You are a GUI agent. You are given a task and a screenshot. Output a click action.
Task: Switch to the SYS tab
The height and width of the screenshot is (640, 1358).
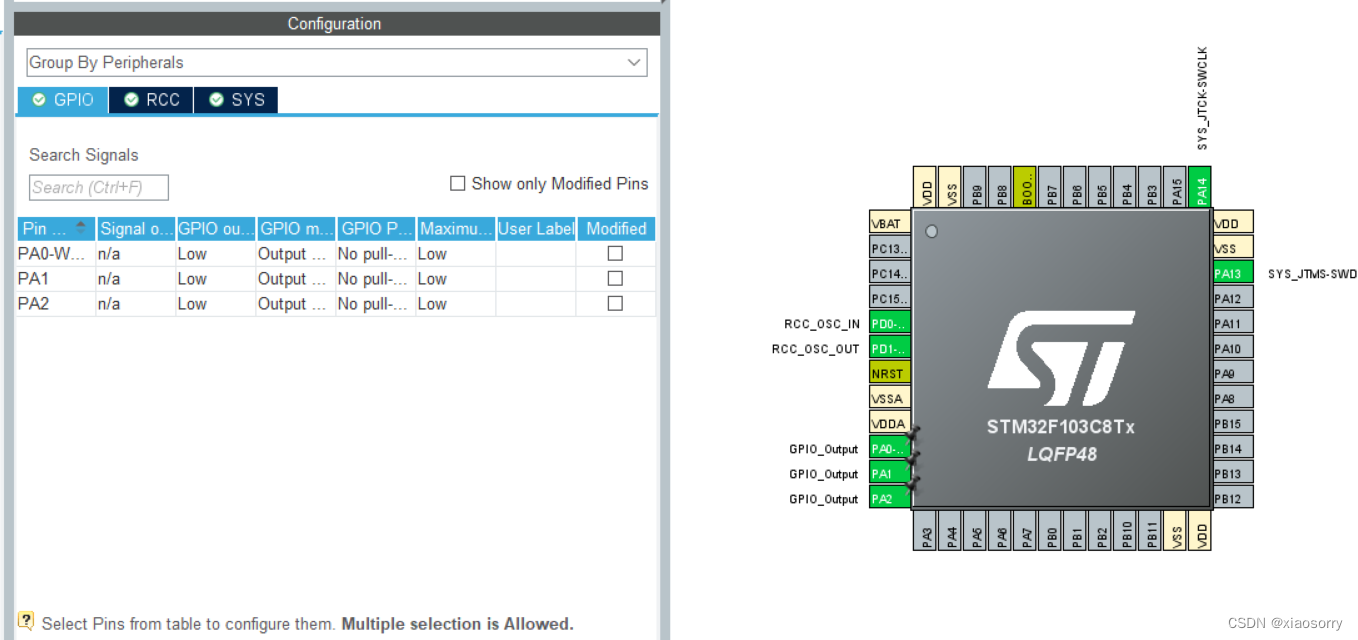[x=236, y=100]
